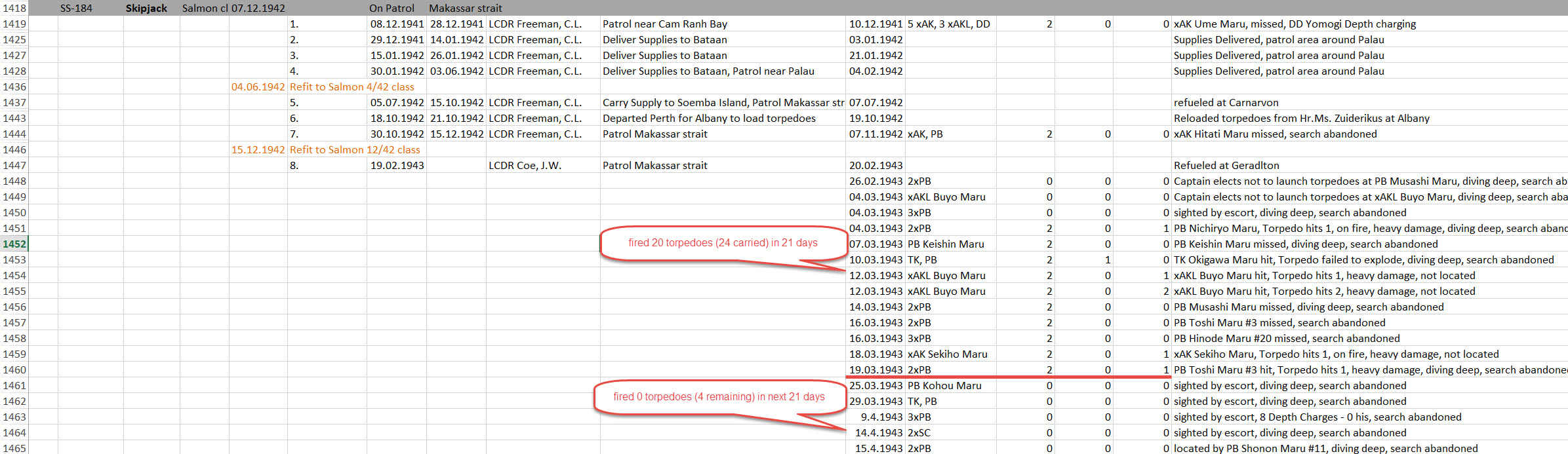Click callout 'fired 0 torpedoes (4 remaining)'

point(719,397)
